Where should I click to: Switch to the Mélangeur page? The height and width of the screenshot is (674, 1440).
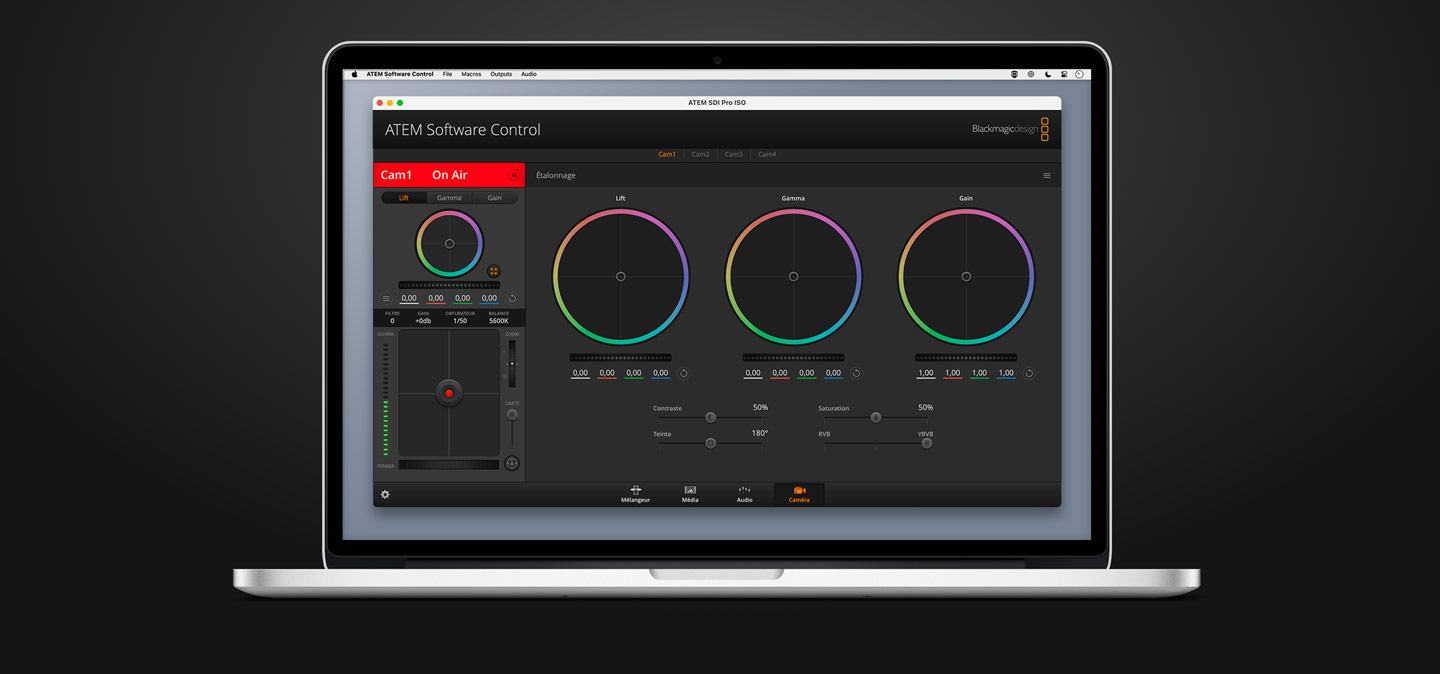(x=635, y=494)
